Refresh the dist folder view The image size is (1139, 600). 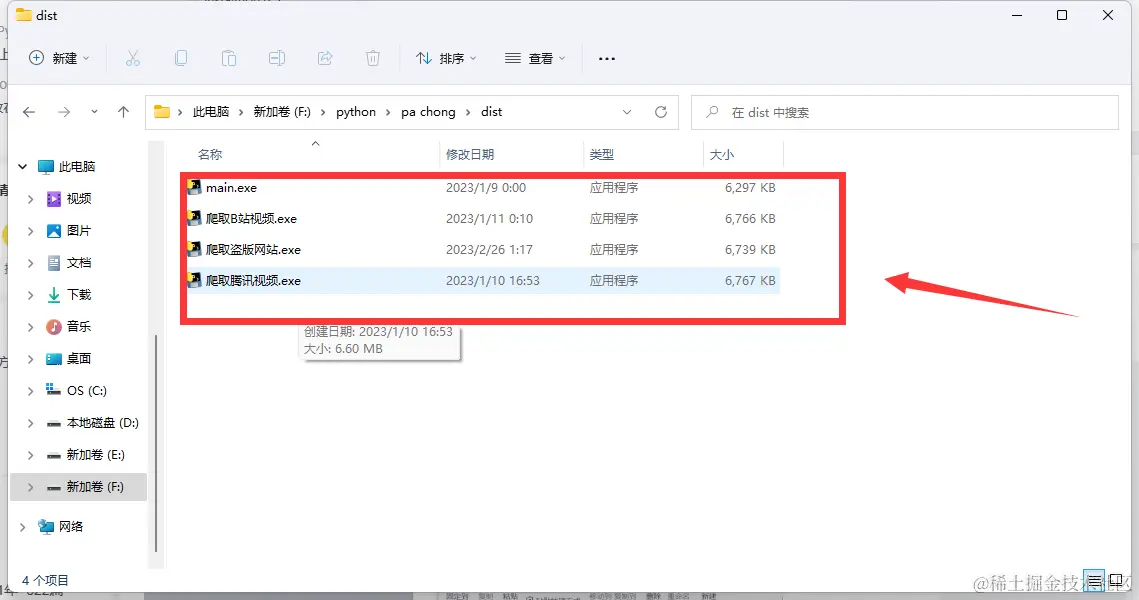coord(660,112)
